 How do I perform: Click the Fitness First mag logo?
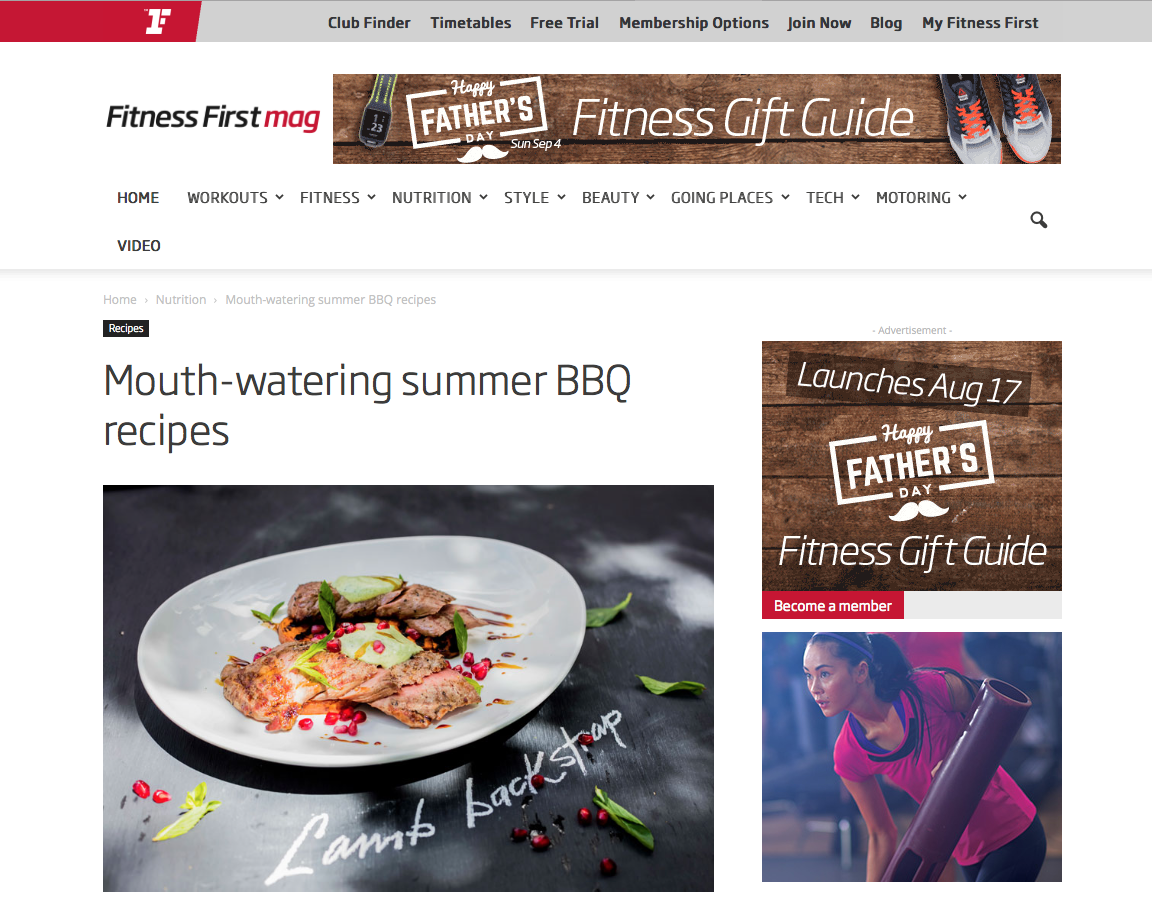(x=213, y=118)
